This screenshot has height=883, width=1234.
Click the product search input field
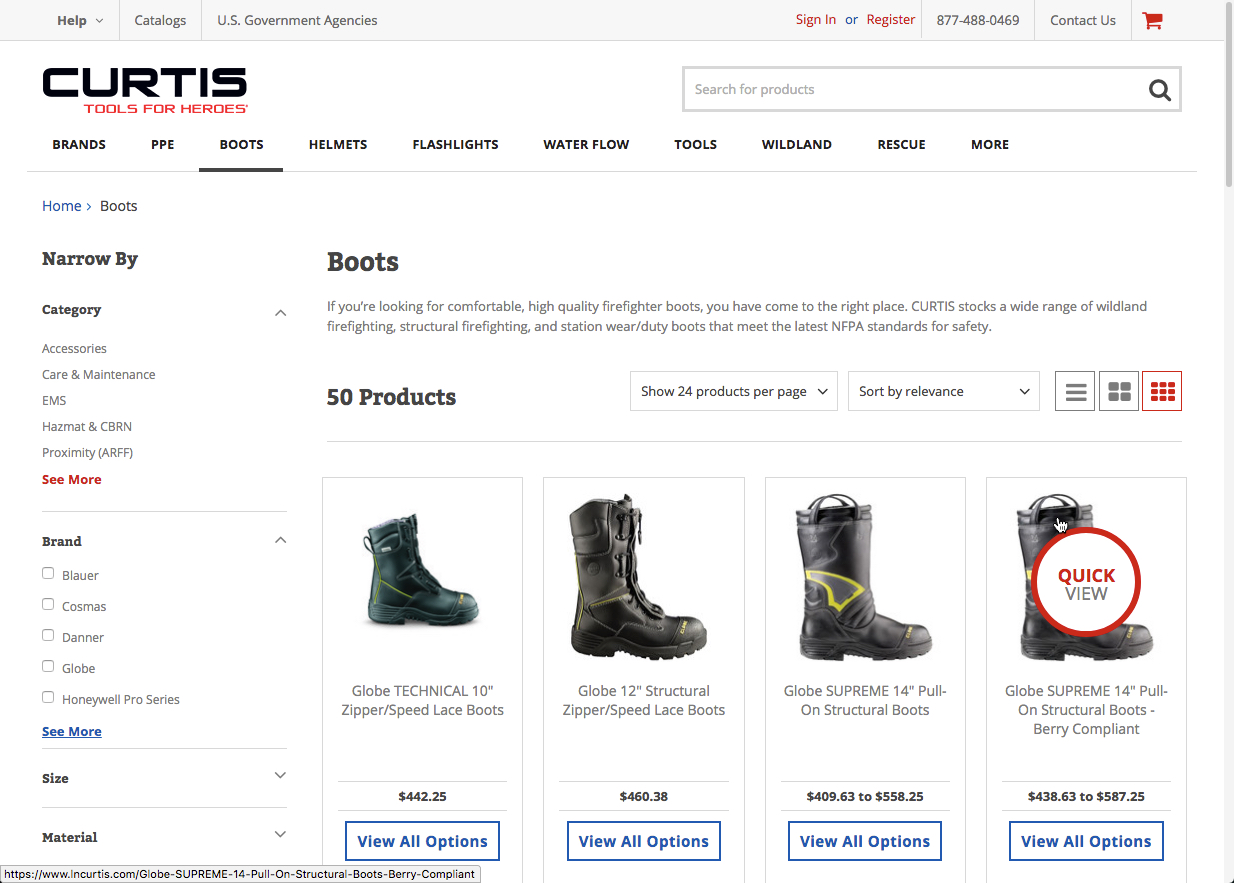coord(910,90)
